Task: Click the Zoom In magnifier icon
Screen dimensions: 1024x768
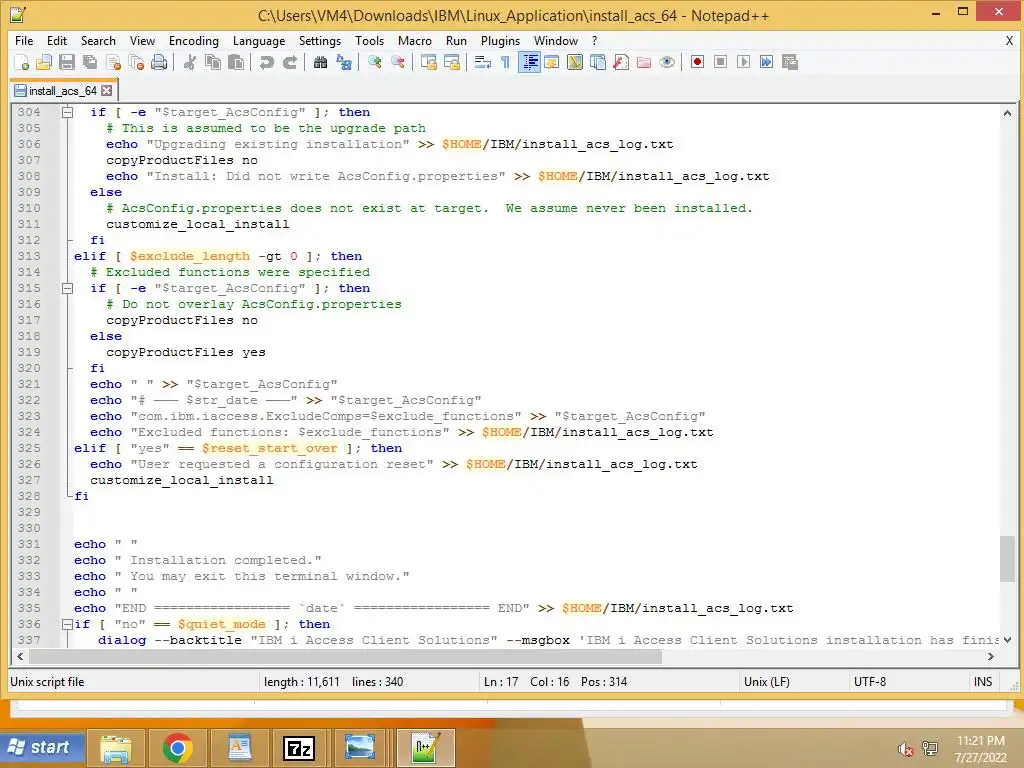Action: [374, 62]
